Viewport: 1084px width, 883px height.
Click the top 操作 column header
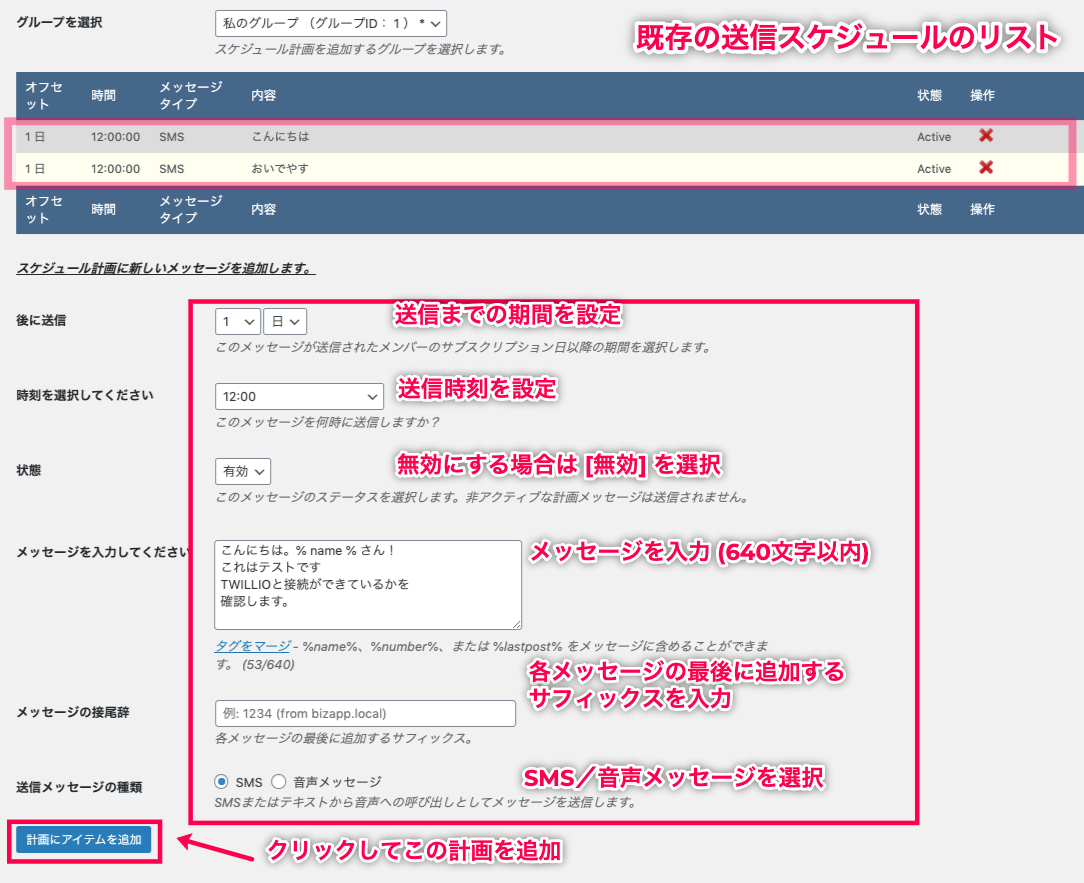pos(982,95)
